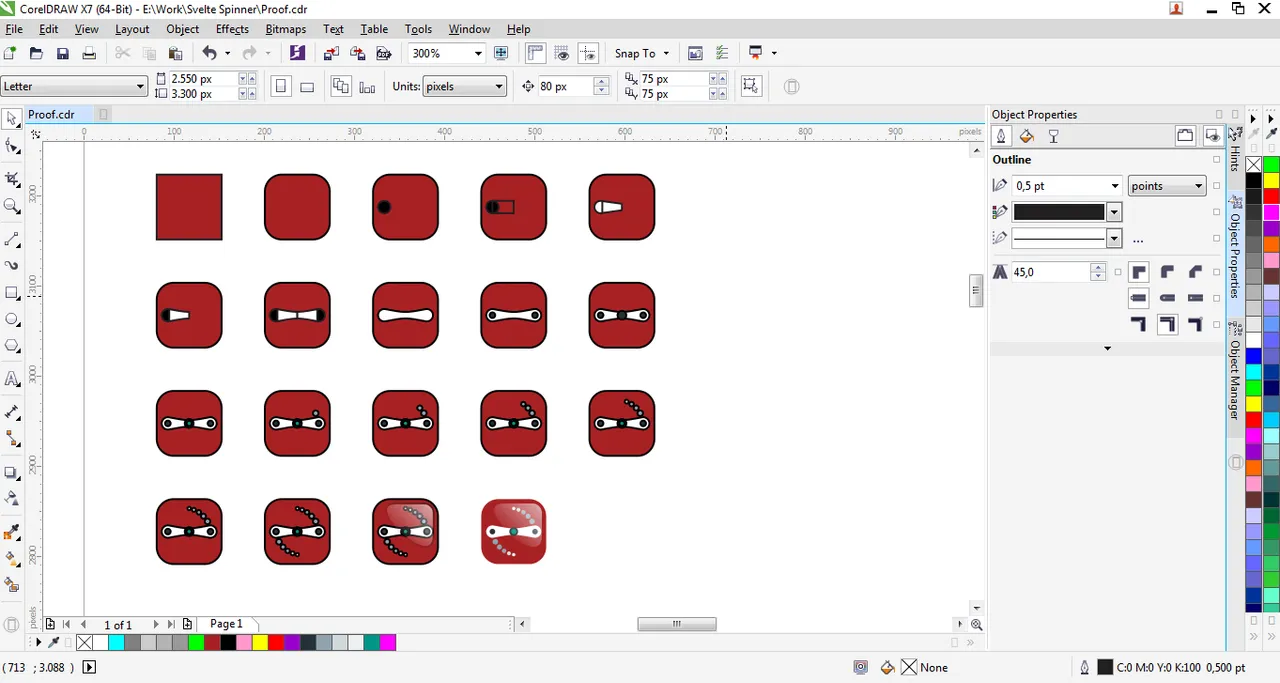Activate the Zoom tool in toolbox
The image size is (1280, 683).
pyautogui.click(x=12, y=207)
